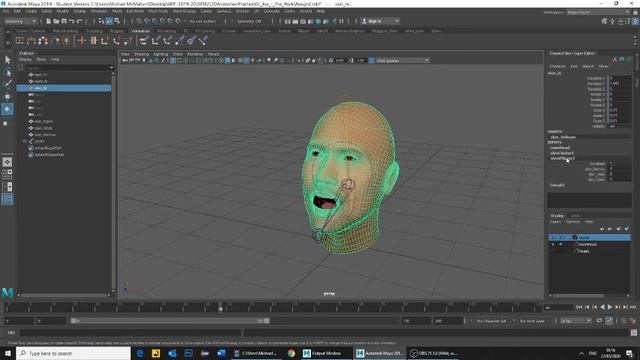Click the Open Scene folder icon

(x=56, y=21)
